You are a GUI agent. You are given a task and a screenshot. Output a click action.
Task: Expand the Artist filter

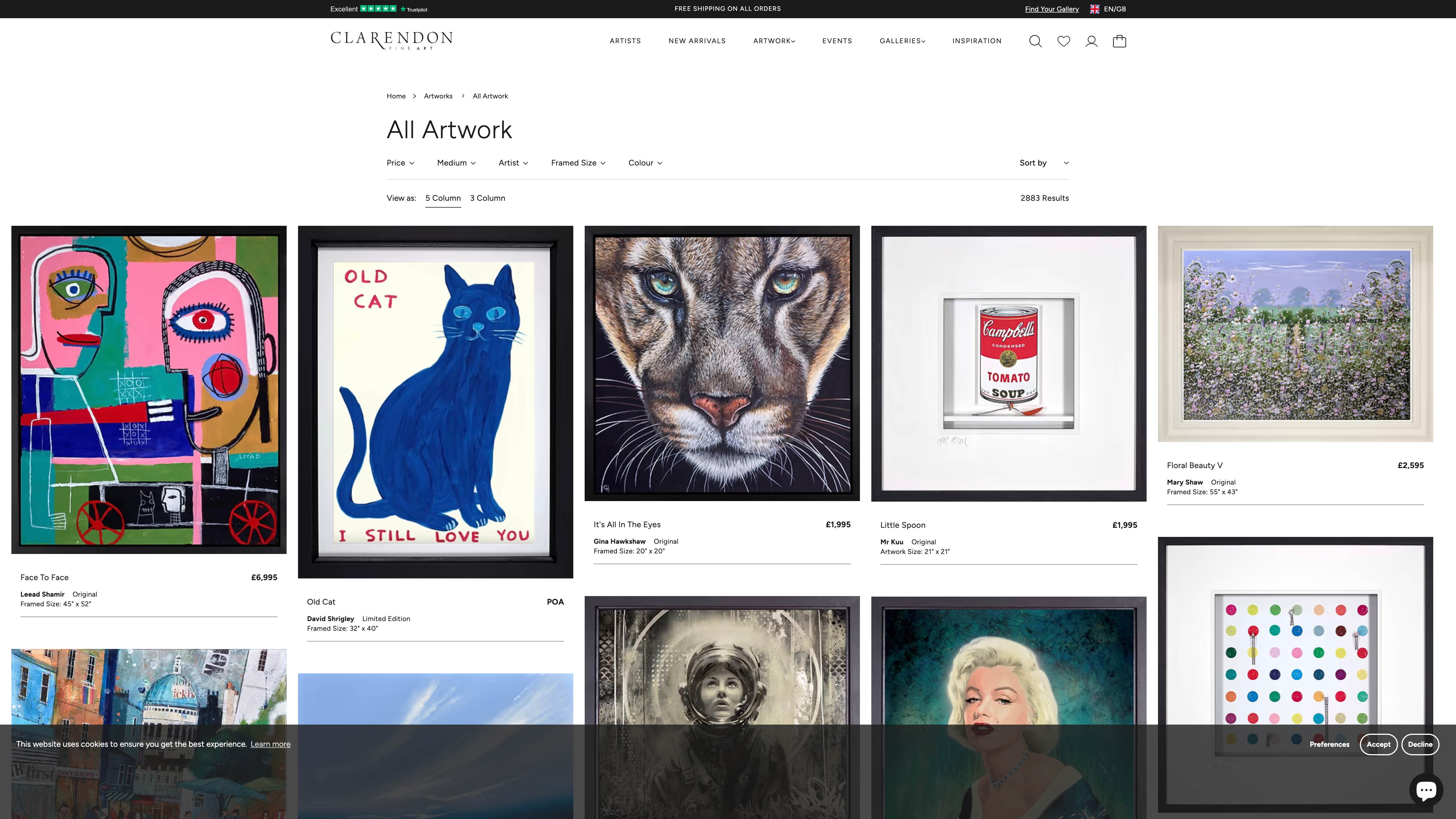[x=513, y=163]
